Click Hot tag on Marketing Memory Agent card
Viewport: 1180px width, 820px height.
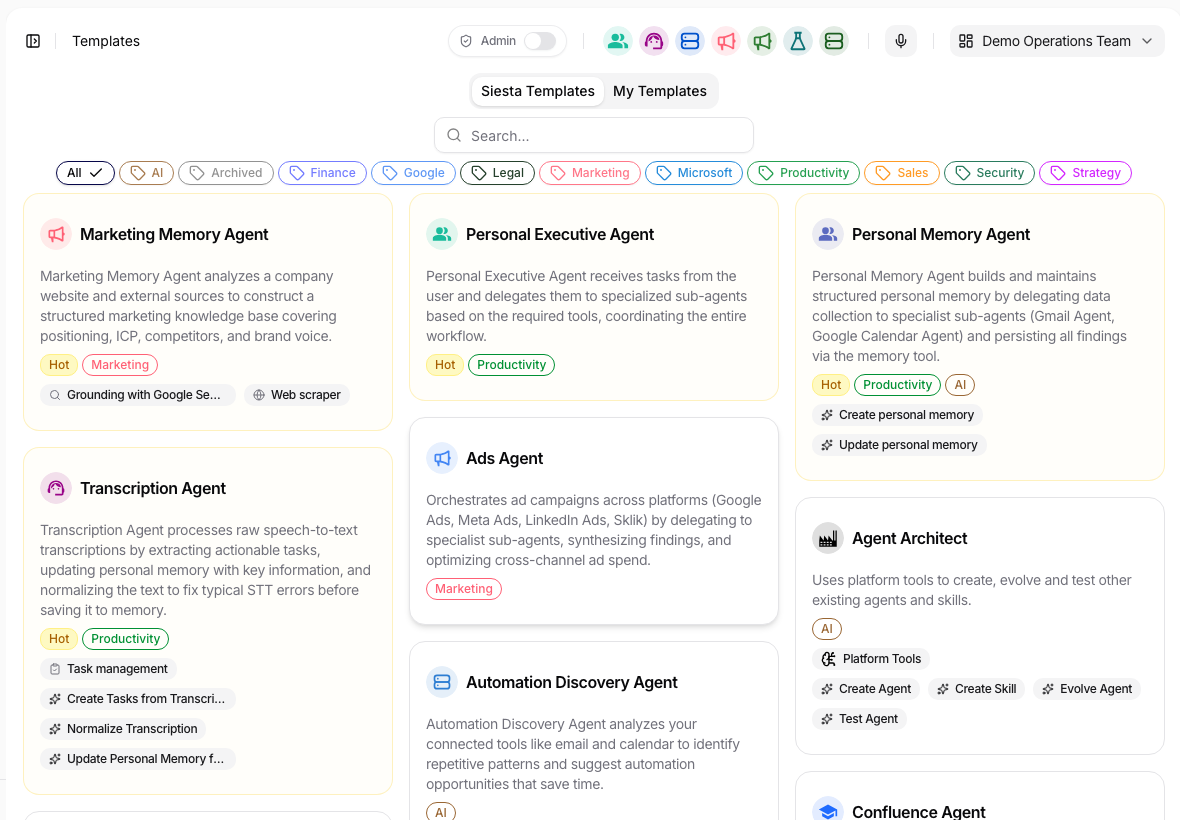[59, 365]
